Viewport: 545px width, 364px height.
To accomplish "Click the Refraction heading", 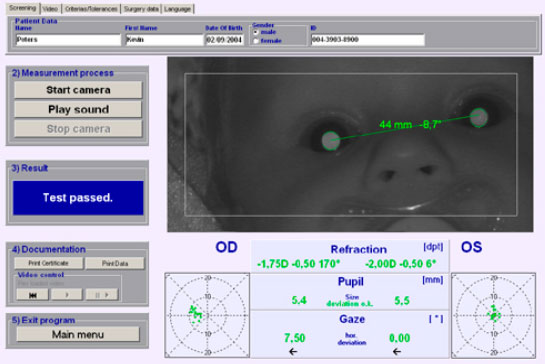I will 358,249.
